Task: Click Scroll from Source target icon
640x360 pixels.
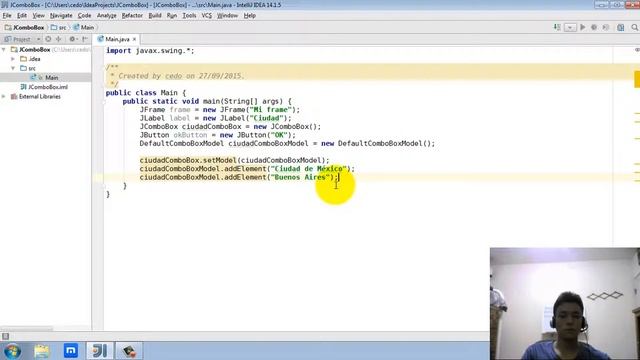Action: (x=48, y=39)
